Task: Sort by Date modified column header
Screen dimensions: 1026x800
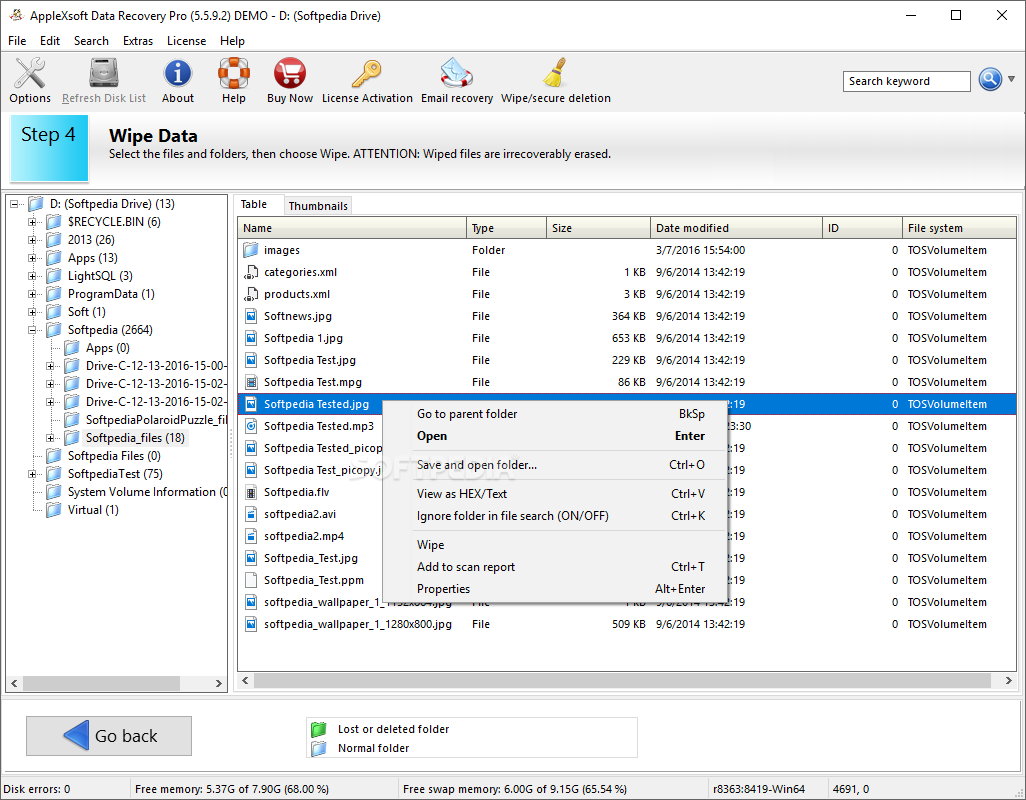Action: click(736, 228)
